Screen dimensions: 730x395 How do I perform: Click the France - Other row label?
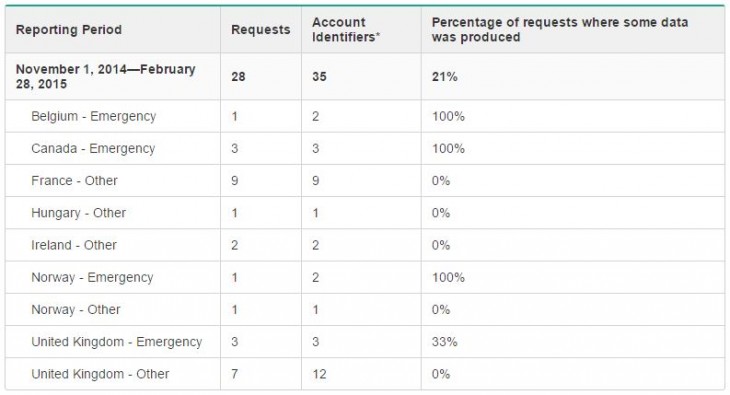(74, 181)
